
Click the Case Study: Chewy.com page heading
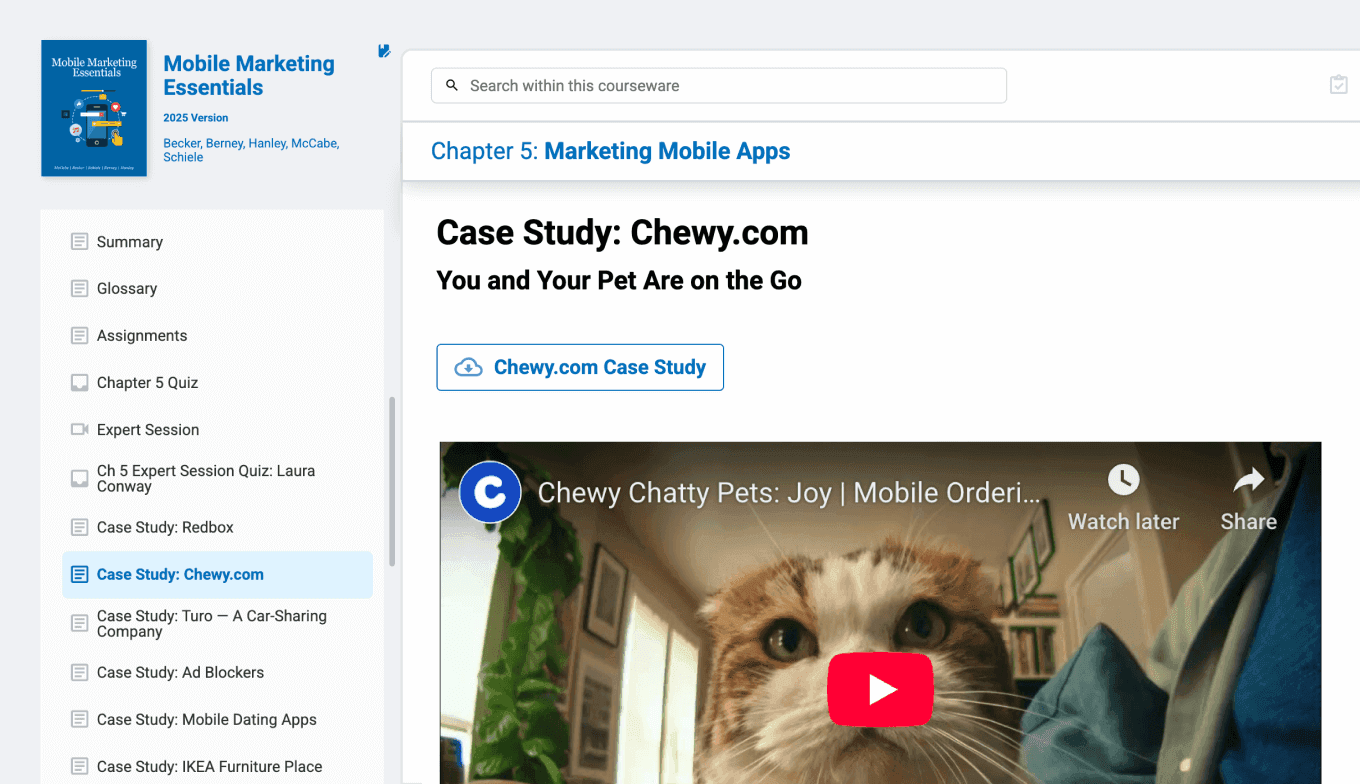pyautogui.click(x=622, y=233)
